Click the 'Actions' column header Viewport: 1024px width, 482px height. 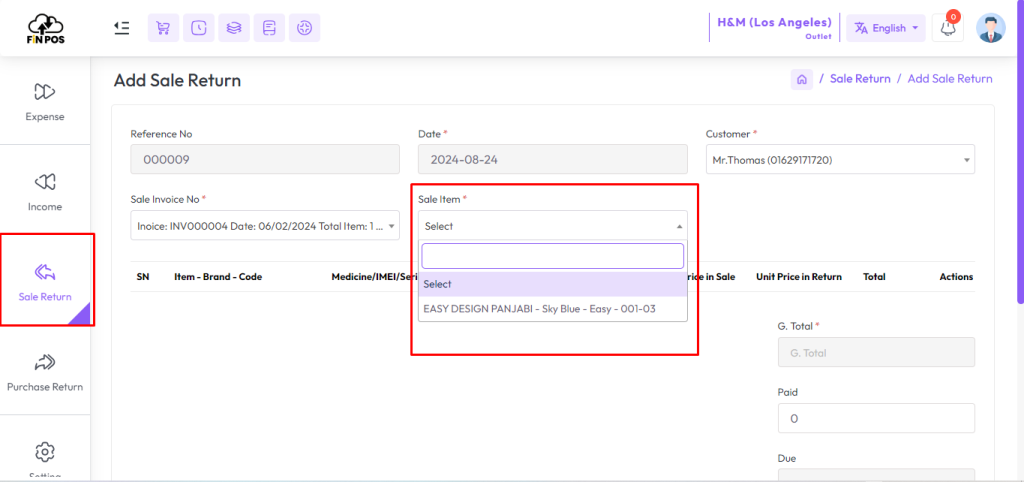956,276
